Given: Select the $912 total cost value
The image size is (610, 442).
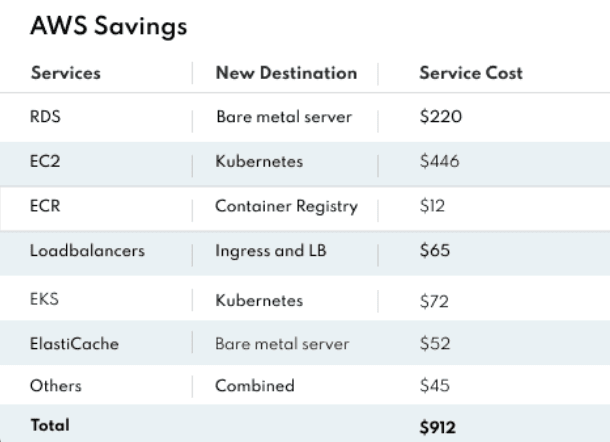Looking at the screenshot, I should pyautogui.click(x=437, y=425).
